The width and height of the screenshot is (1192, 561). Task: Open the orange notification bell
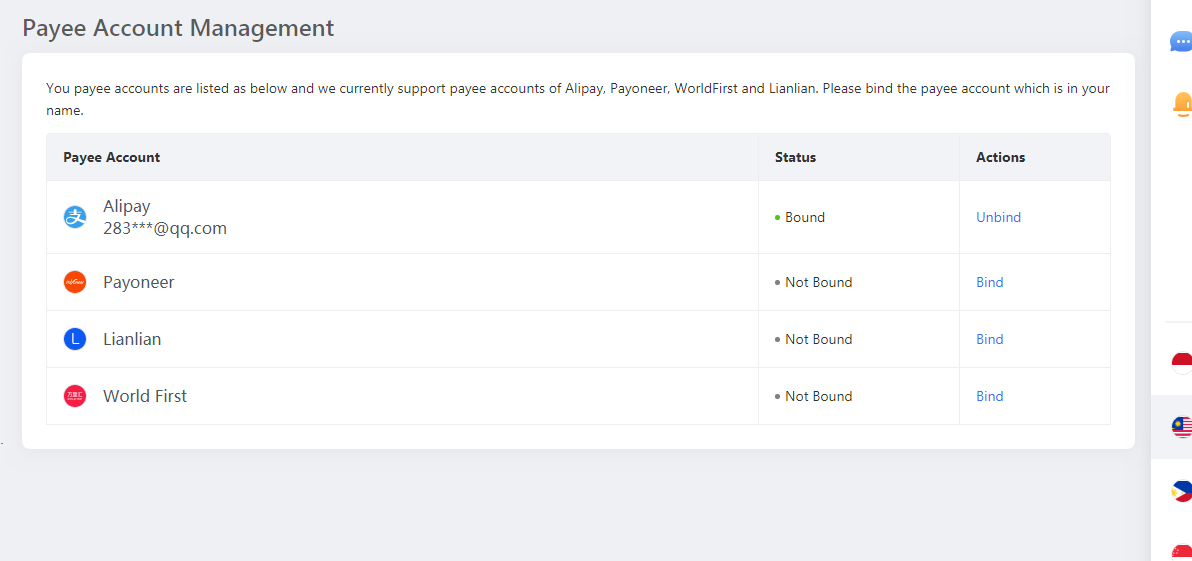1182,104
